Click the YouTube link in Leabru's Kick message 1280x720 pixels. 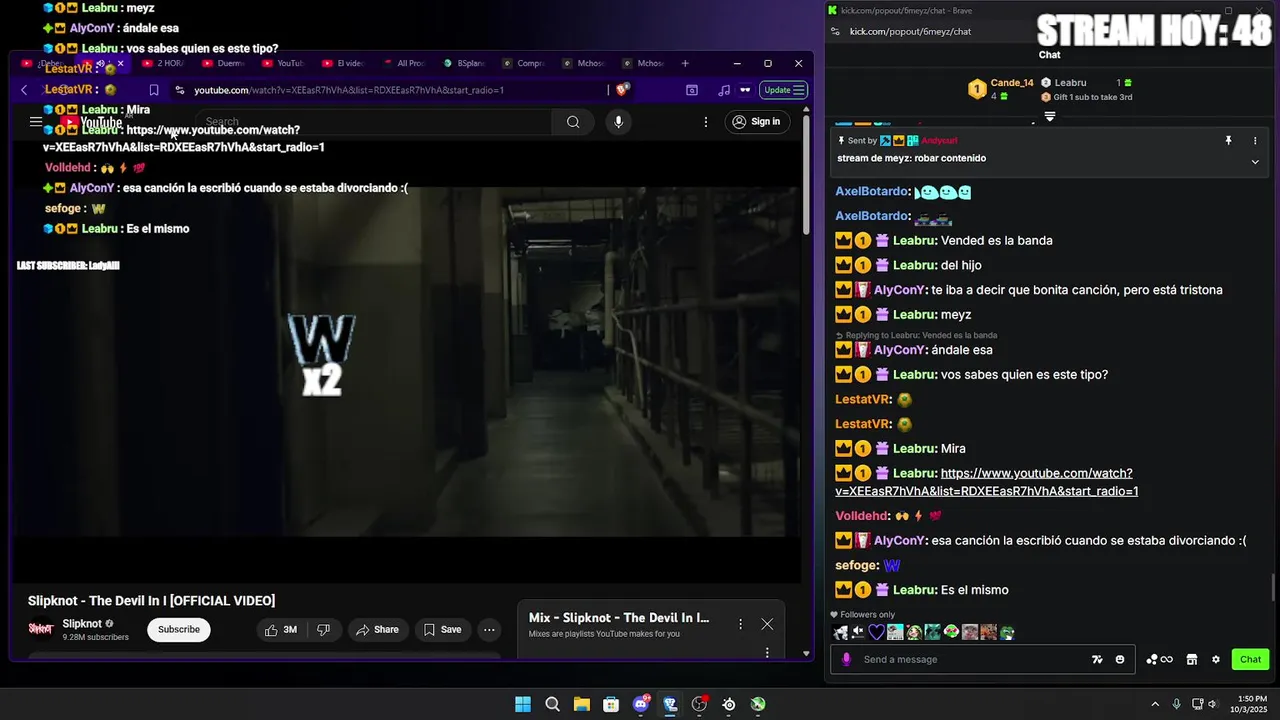point(986,482)
